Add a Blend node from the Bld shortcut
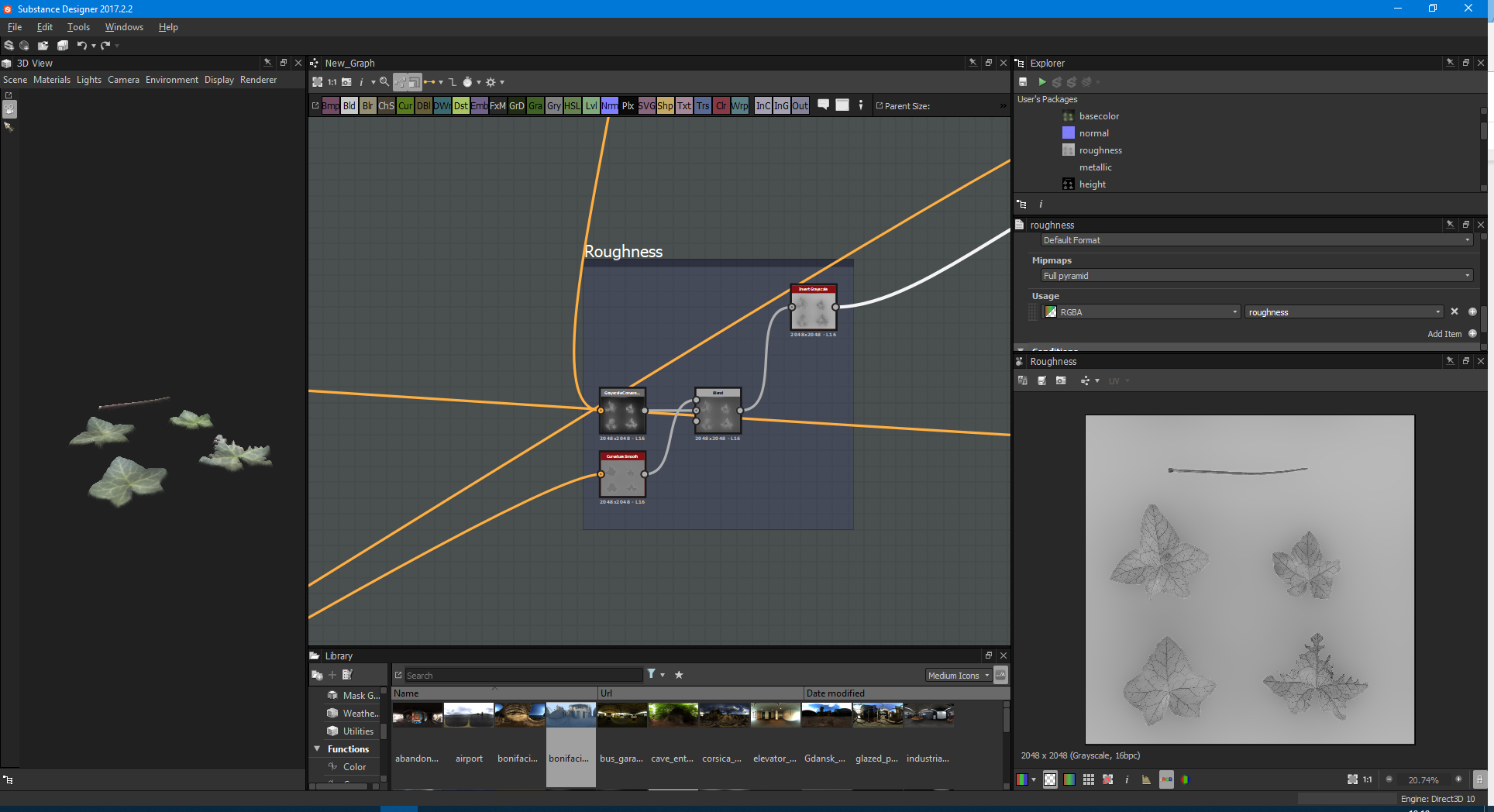Screen dimensions: 1494x812 pos(349,106)
